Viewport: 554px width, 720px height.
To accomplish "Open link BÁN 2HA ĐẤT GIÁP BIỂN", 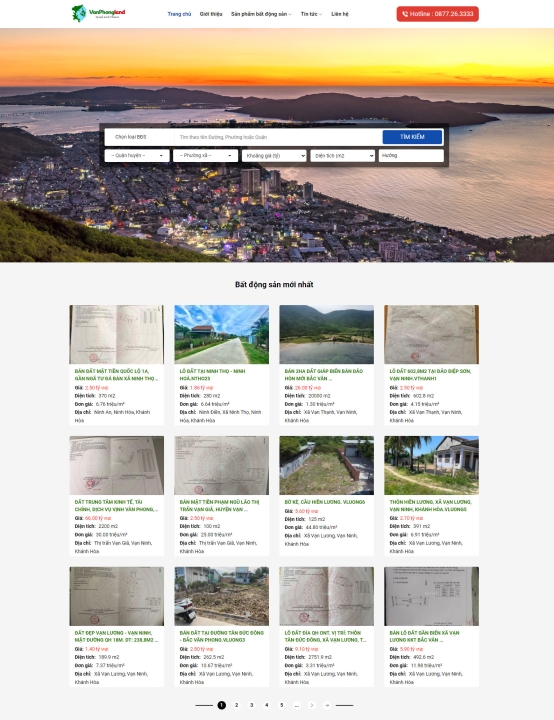I will [x=323, y=375].
